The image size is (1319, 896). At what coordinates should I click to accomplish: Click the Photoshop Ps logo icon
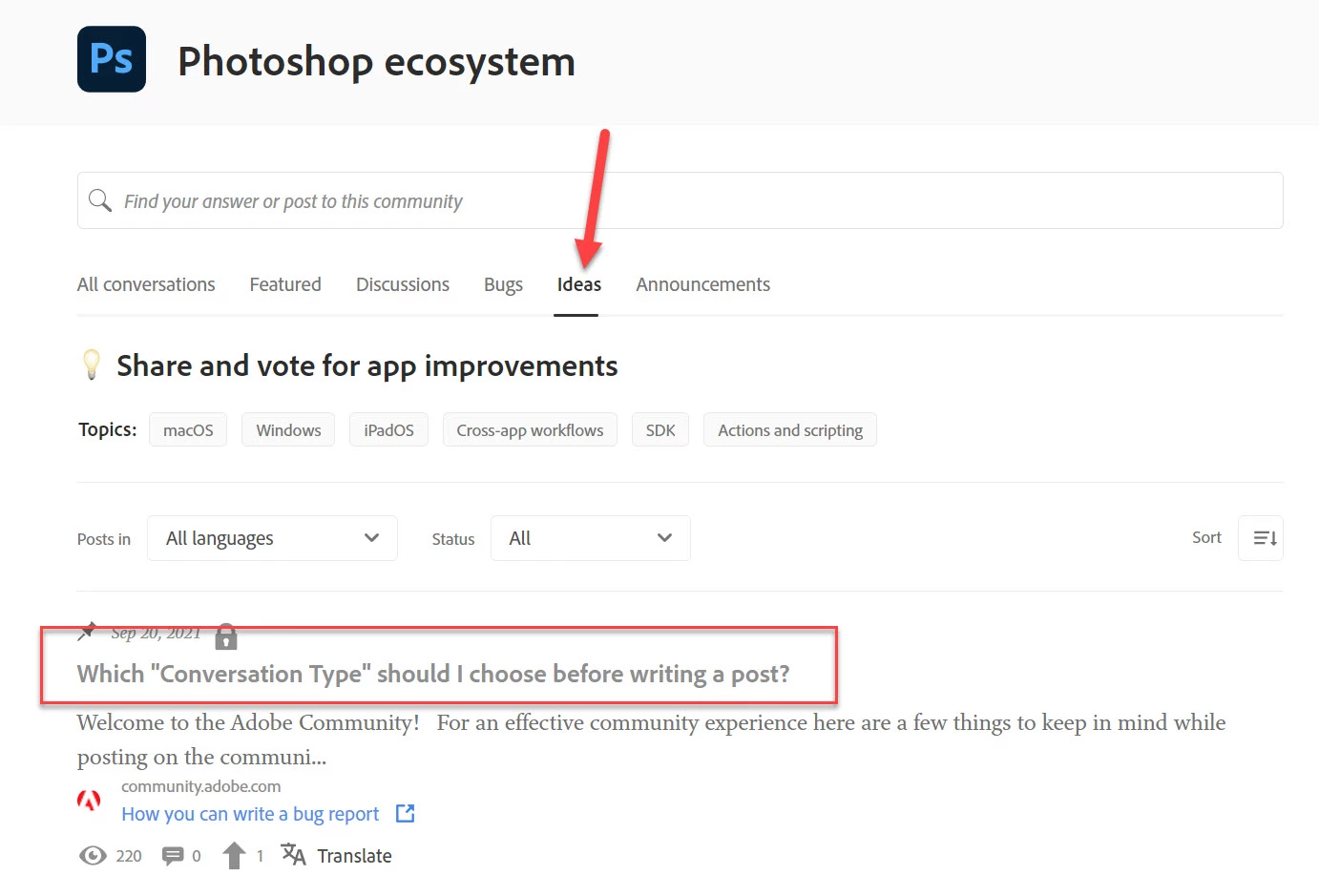[x=112, y=59]
